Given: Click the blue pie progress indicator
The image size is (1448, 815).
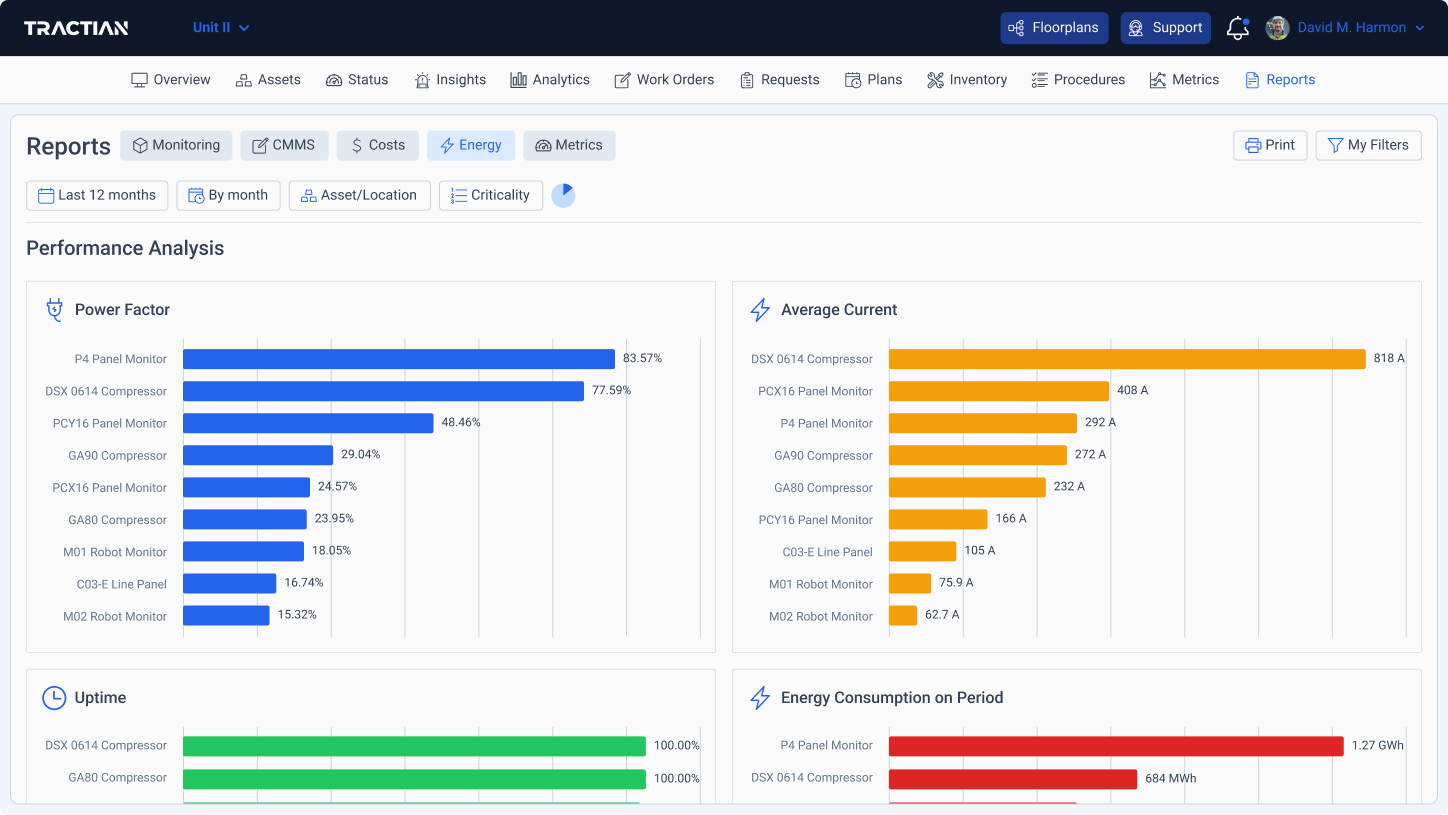Looking at the screenshot, I should [x=563, y=195].
